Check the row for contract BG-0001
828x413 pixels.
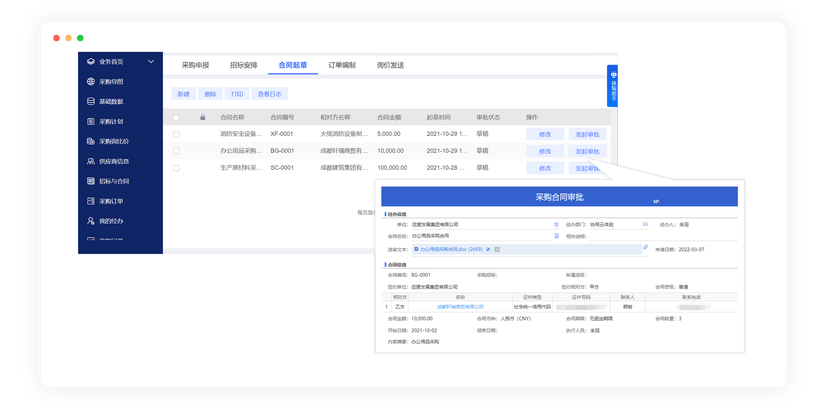(176, 151)
